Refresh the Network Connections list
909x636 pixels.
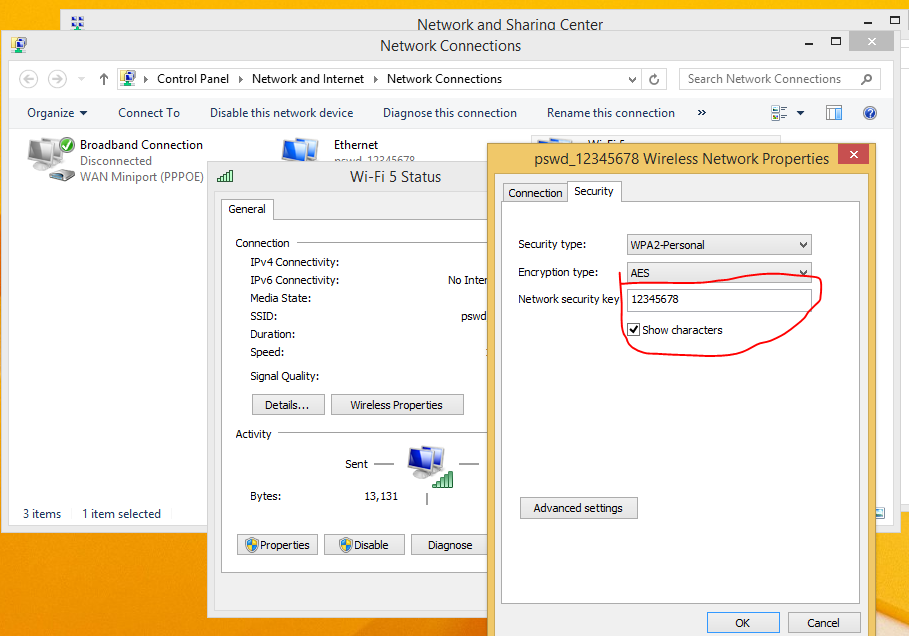[652, 78]
